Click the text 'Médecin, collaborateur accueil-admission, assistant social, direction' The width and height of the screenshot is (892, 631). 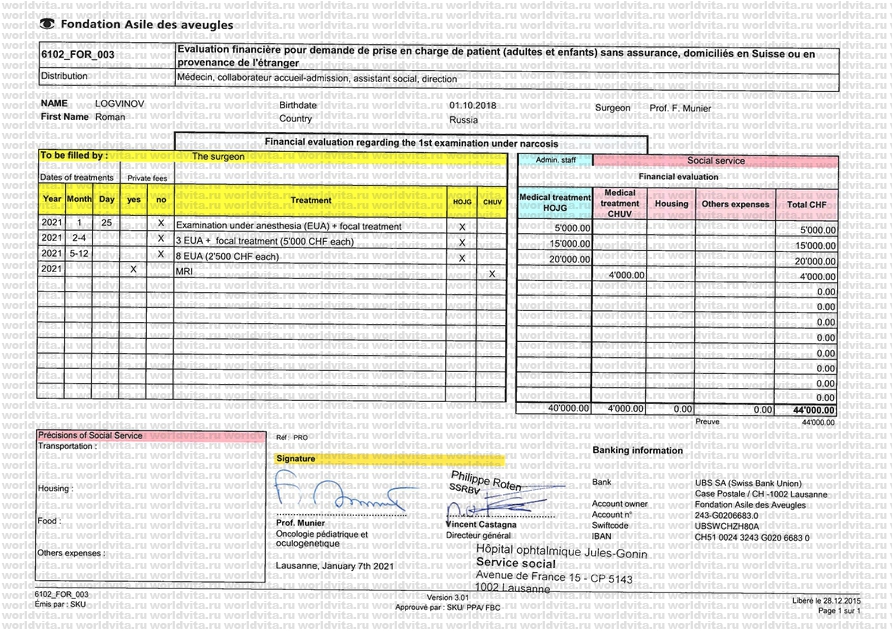click(317, 79)
